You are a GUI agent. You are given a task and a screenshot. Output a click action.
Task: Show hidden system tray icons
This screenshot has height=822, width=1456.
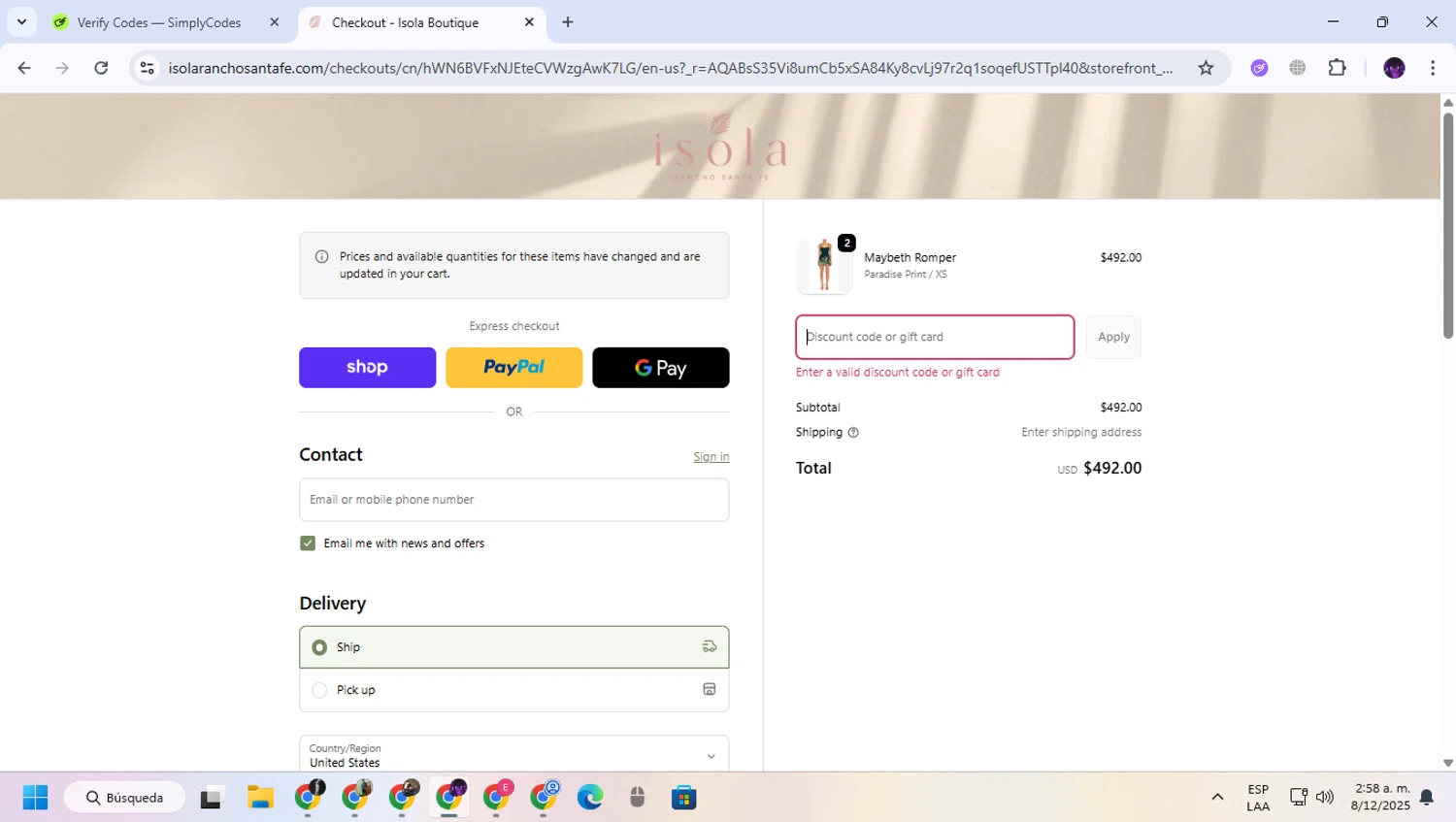click(x=1217, y=798)
